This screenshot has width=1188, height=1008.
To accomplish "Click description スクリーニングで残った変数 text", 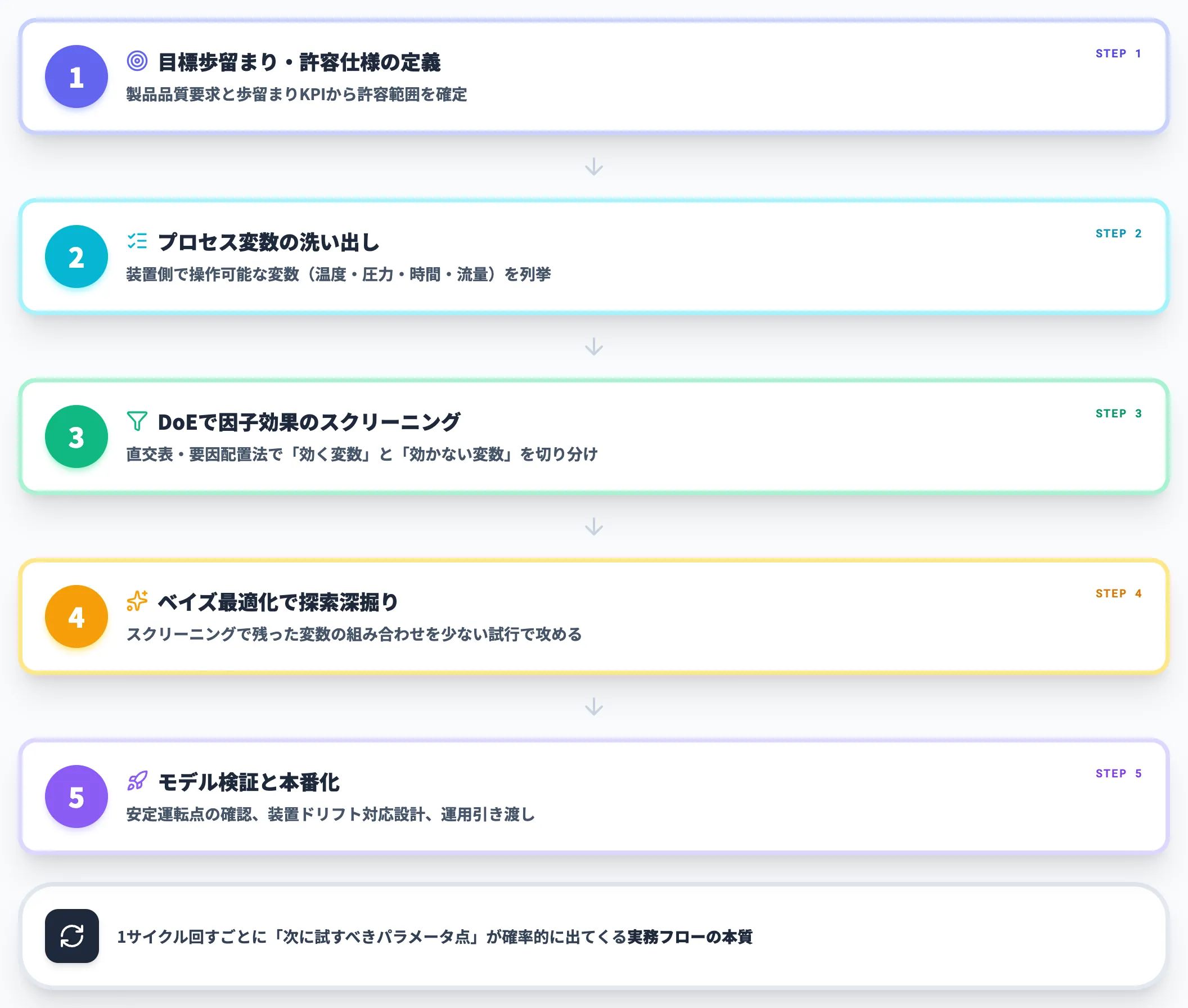I will (354, 634).
